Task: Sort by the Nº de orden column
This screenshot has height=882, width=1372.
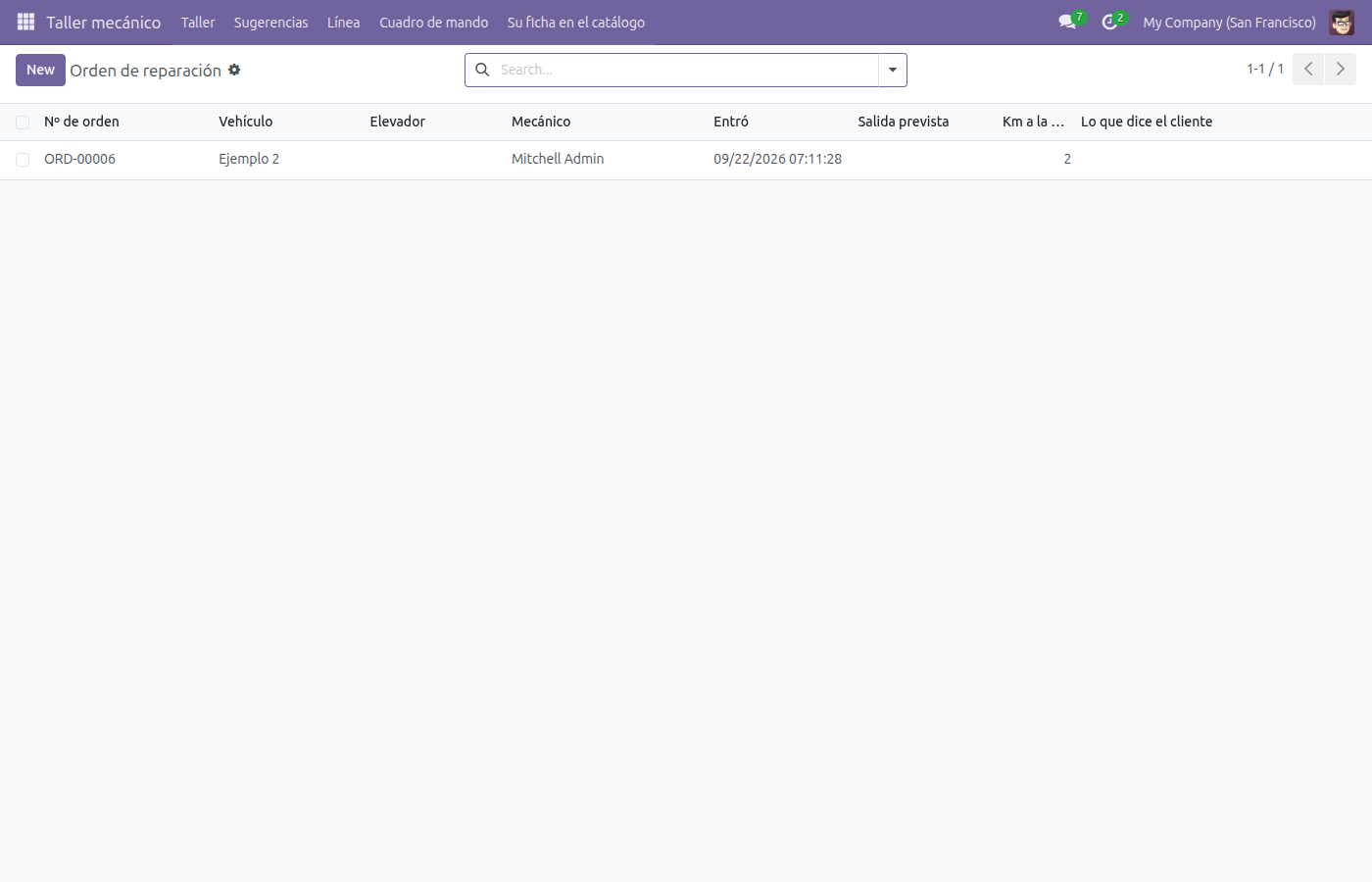Action: coord(81,122)
